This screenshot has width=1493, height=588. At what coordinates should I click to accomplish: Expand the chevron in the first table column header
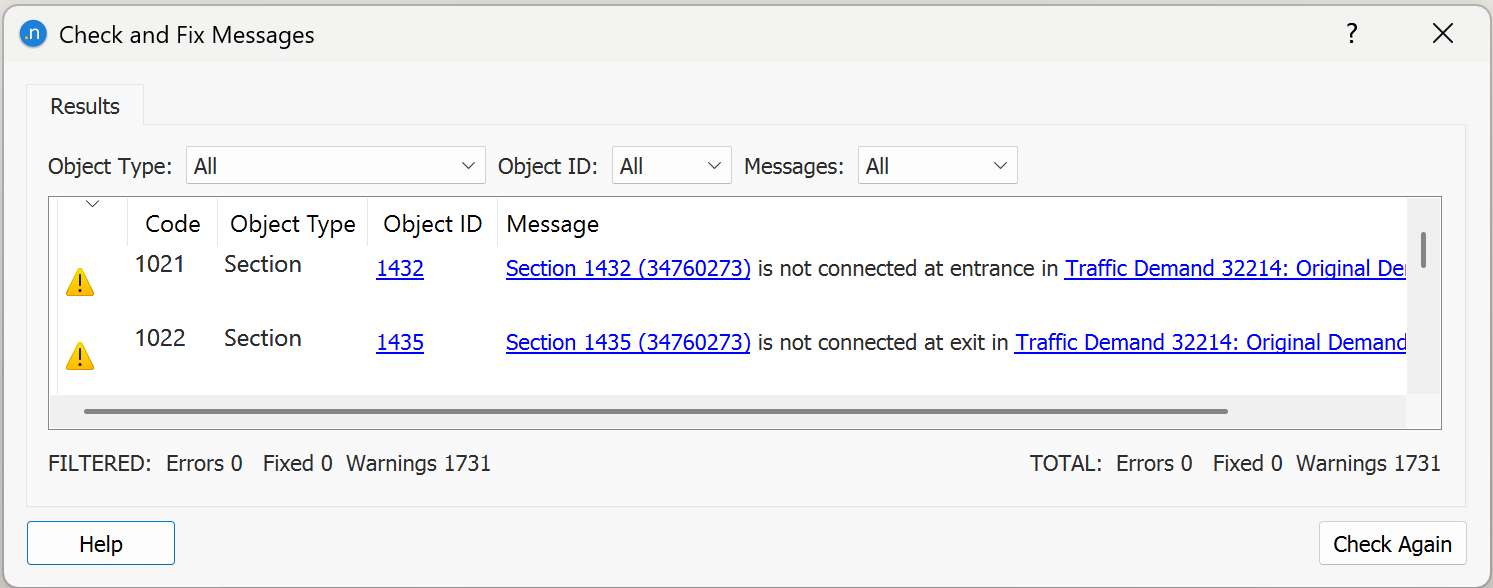92,204
